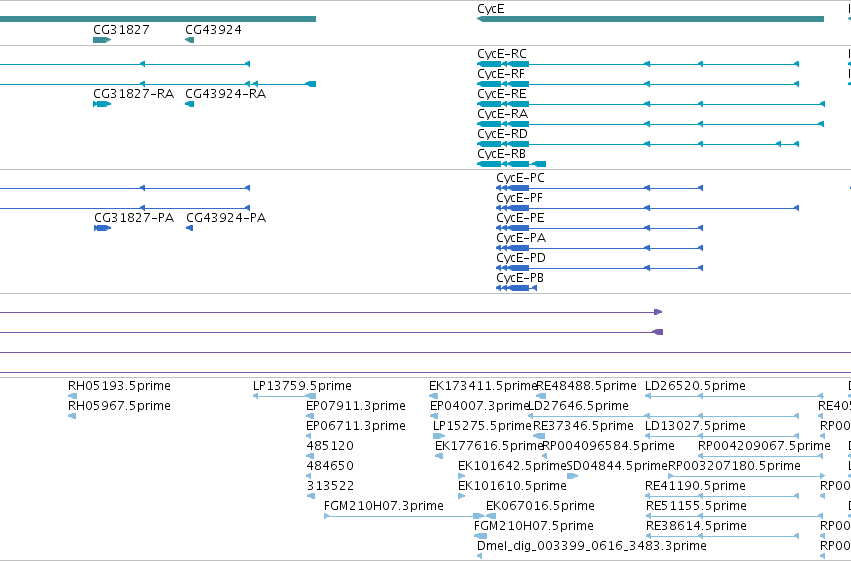Click FGM210H07.3prime label

click(x=384, y=506)
